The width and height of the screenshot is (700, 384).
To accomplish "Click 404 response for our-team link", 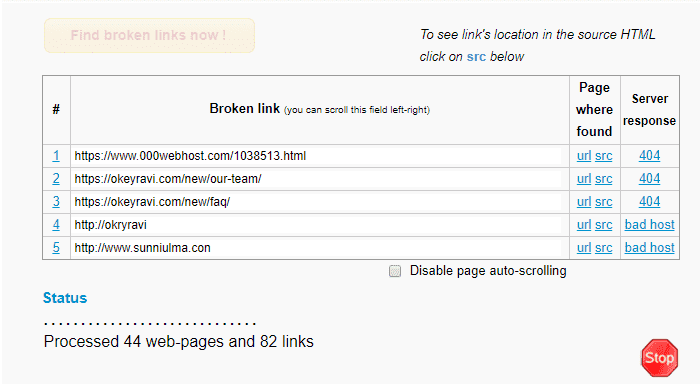I will point(650,179).
